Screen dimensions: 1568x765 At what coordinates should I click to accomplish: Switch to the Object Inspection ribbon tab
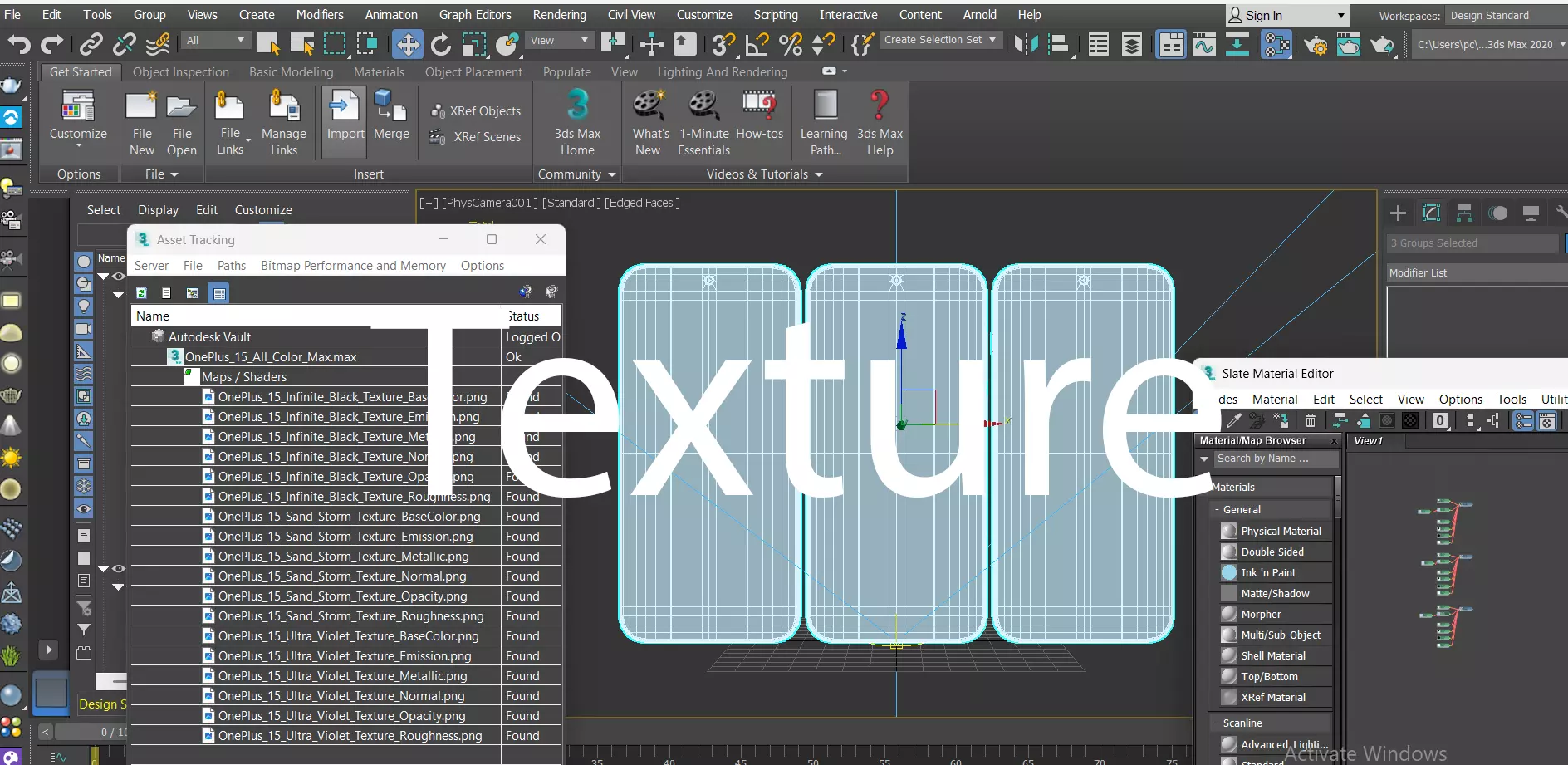181,72
